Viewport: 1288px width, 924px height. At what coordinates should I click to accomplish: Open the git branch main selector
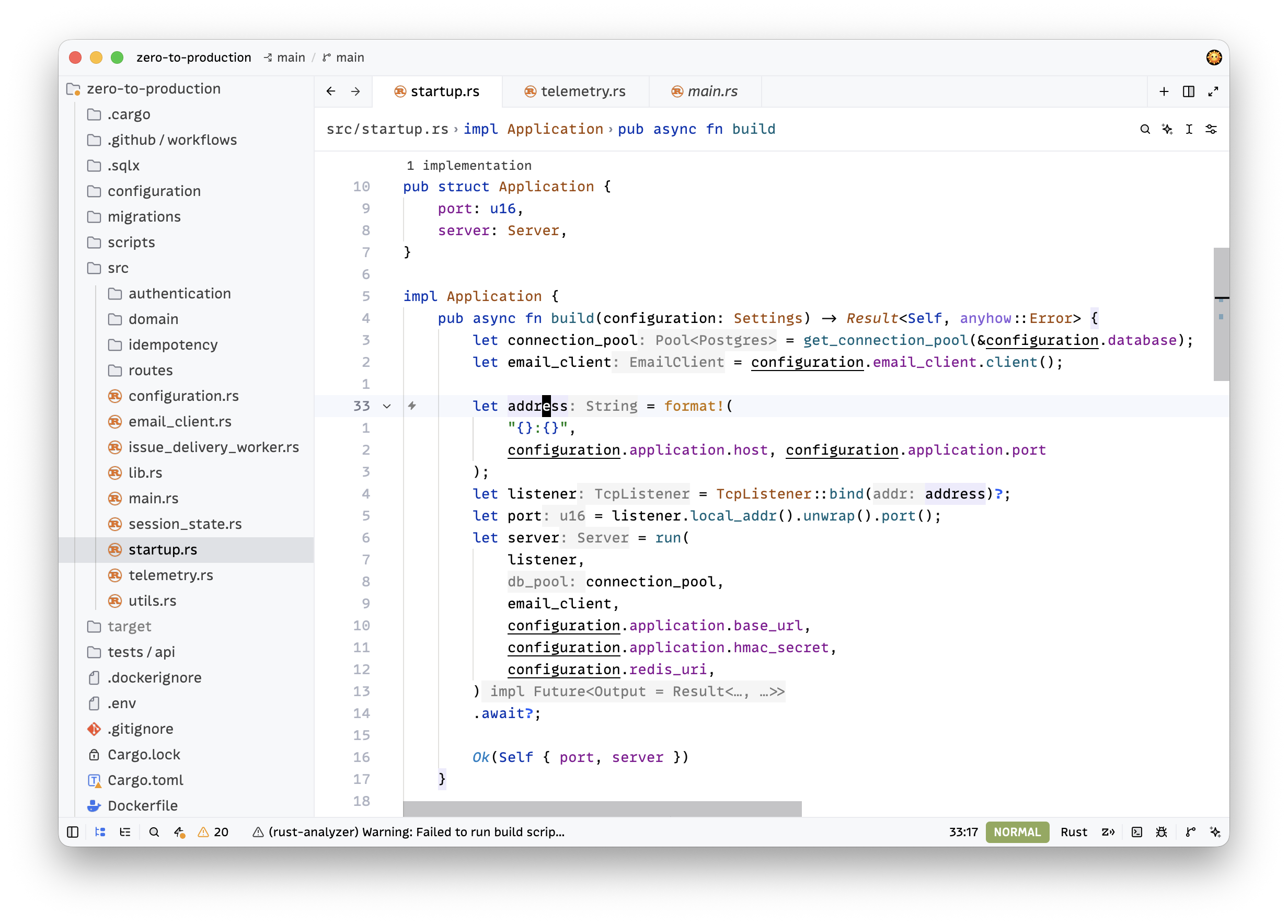tap(343, 57)
